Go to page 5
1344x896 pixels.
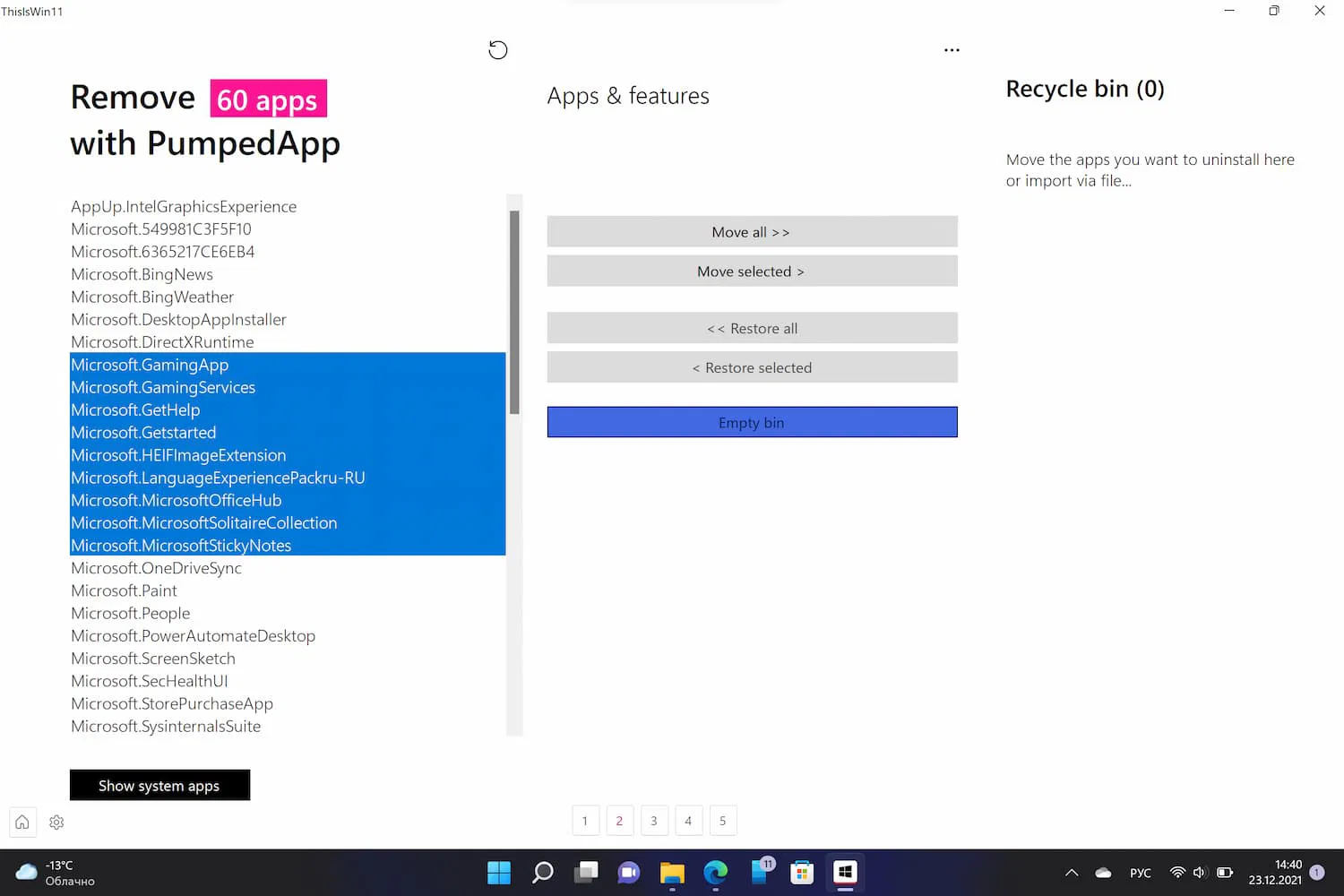click(x=723, y=821)
